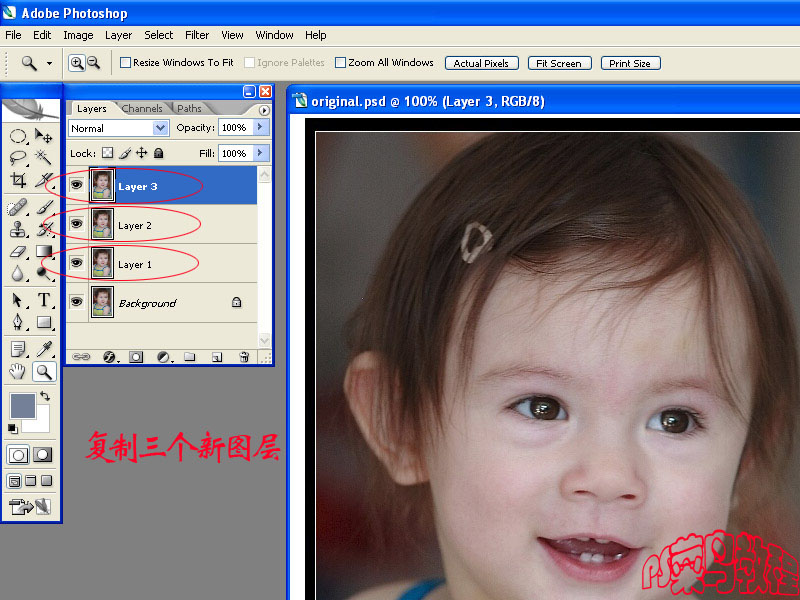
Task: Open the Layer menu
Action: point(118,35)
